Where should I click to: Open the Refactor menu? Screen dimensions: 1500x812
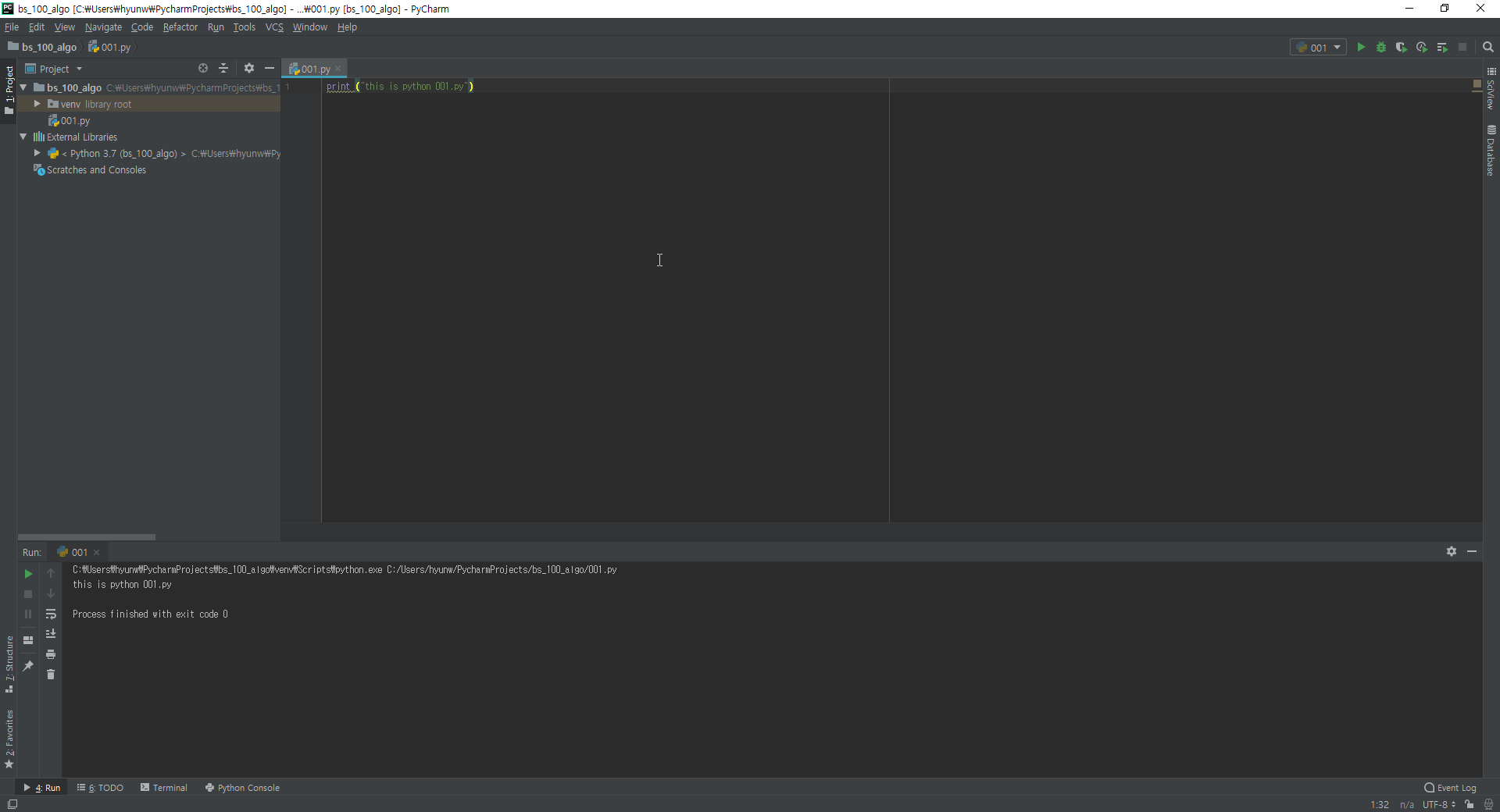[x=180, y=27]
